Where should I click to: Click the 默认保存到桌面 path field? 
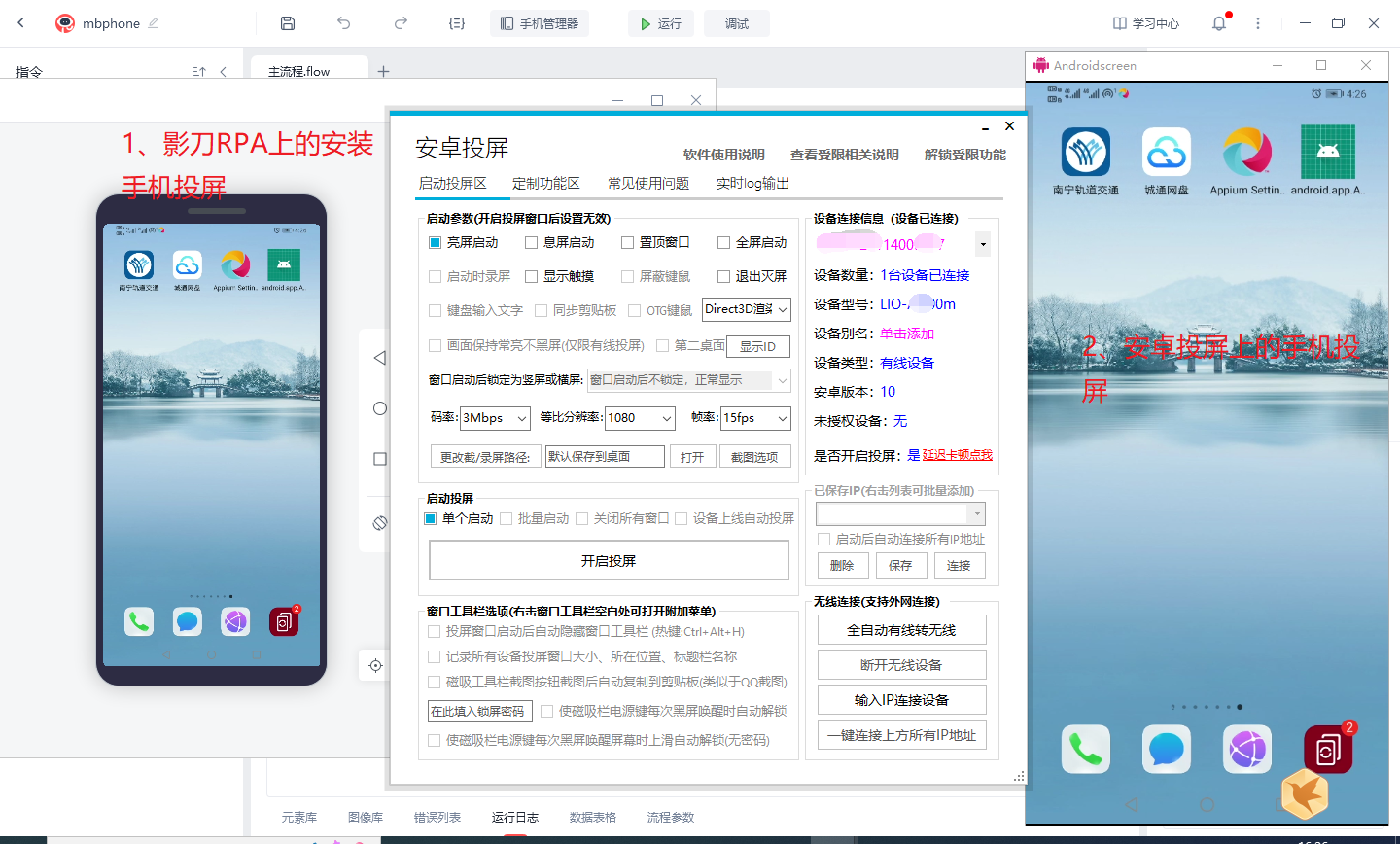pyautogui.click(x=605, y=457)
